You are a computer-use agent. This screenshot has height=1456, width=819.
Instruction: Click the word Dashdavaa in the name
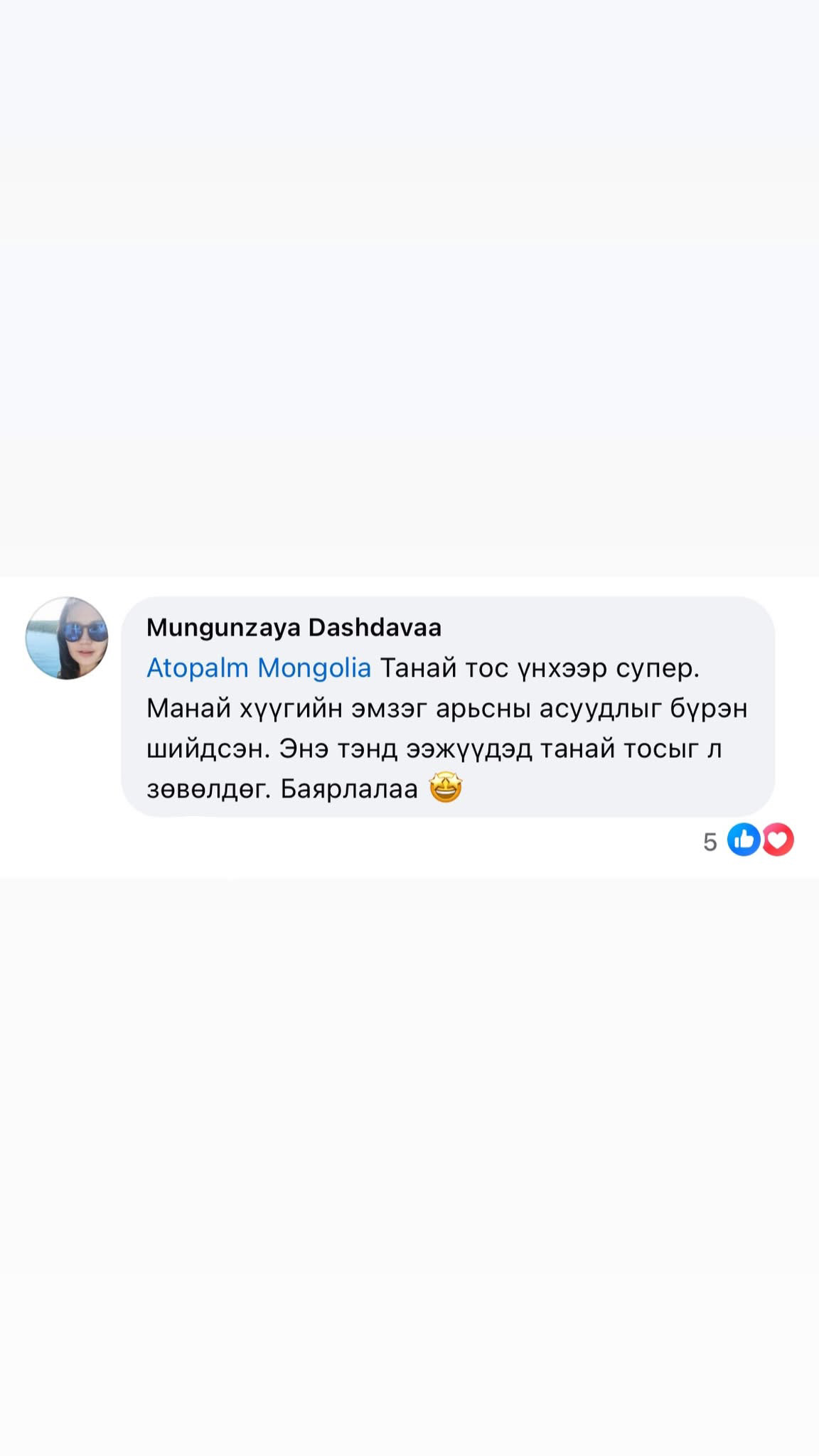coord(375,628)
